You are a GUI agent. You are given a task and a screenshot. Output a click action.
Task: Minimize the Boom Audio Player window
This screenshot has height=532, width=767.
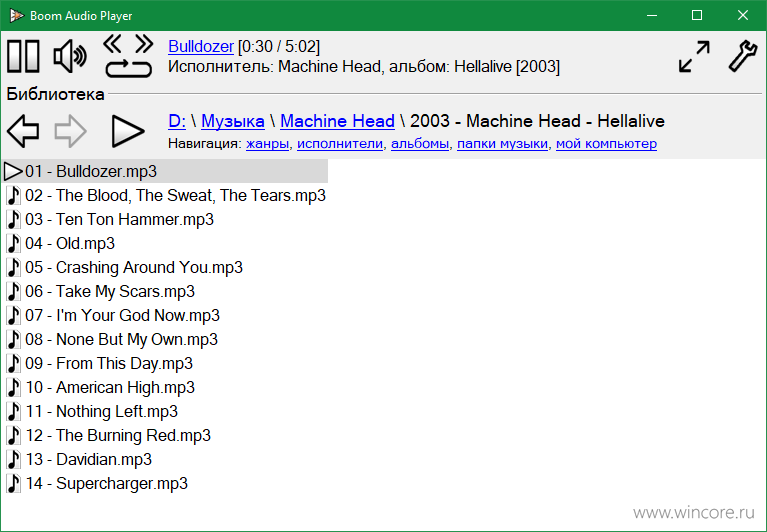coord(652,16)
